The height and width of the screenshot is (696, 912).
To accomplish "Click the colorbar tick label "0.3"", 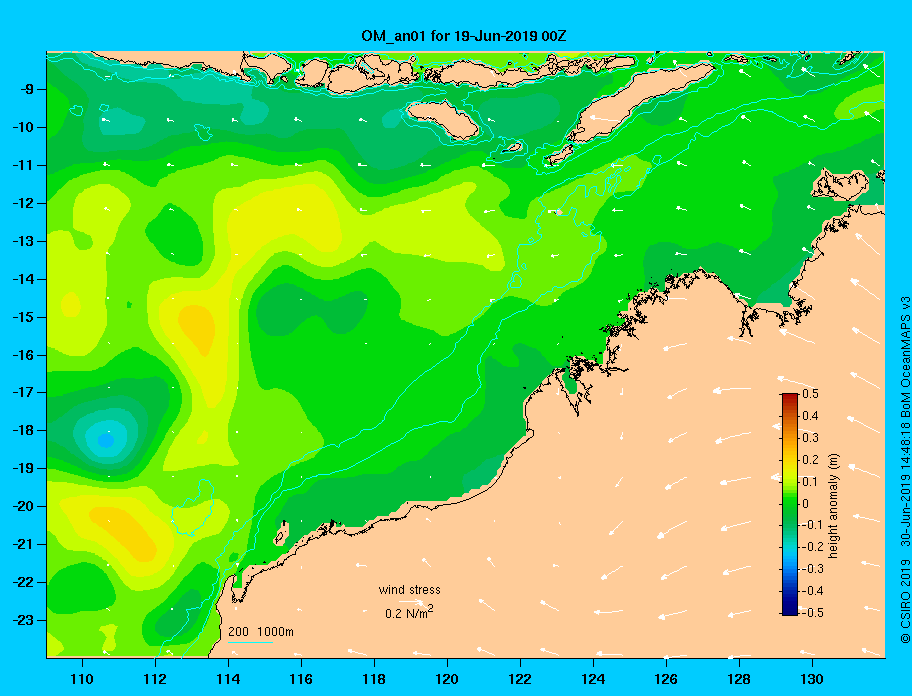I will tap(810, 438).
